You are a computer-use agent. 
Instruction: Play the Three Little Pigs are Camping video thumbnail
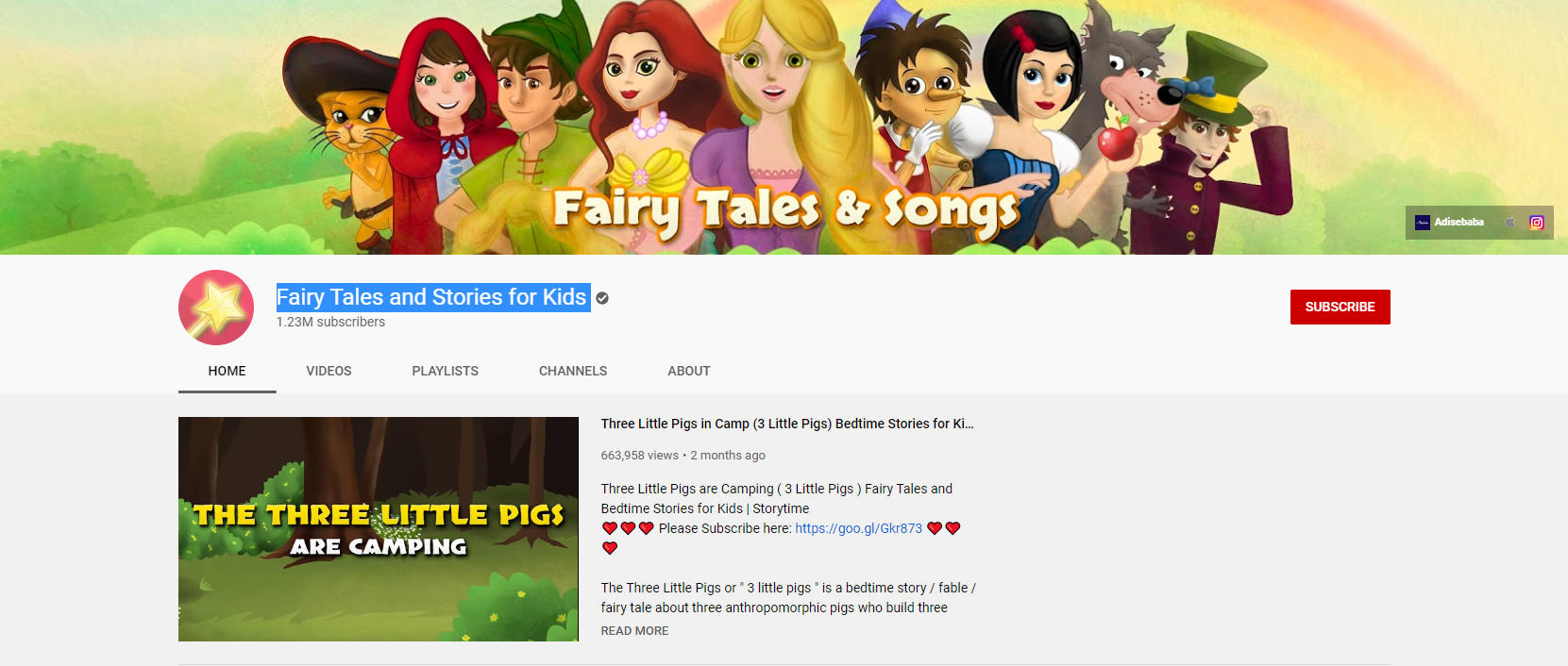tap(379, 529)
